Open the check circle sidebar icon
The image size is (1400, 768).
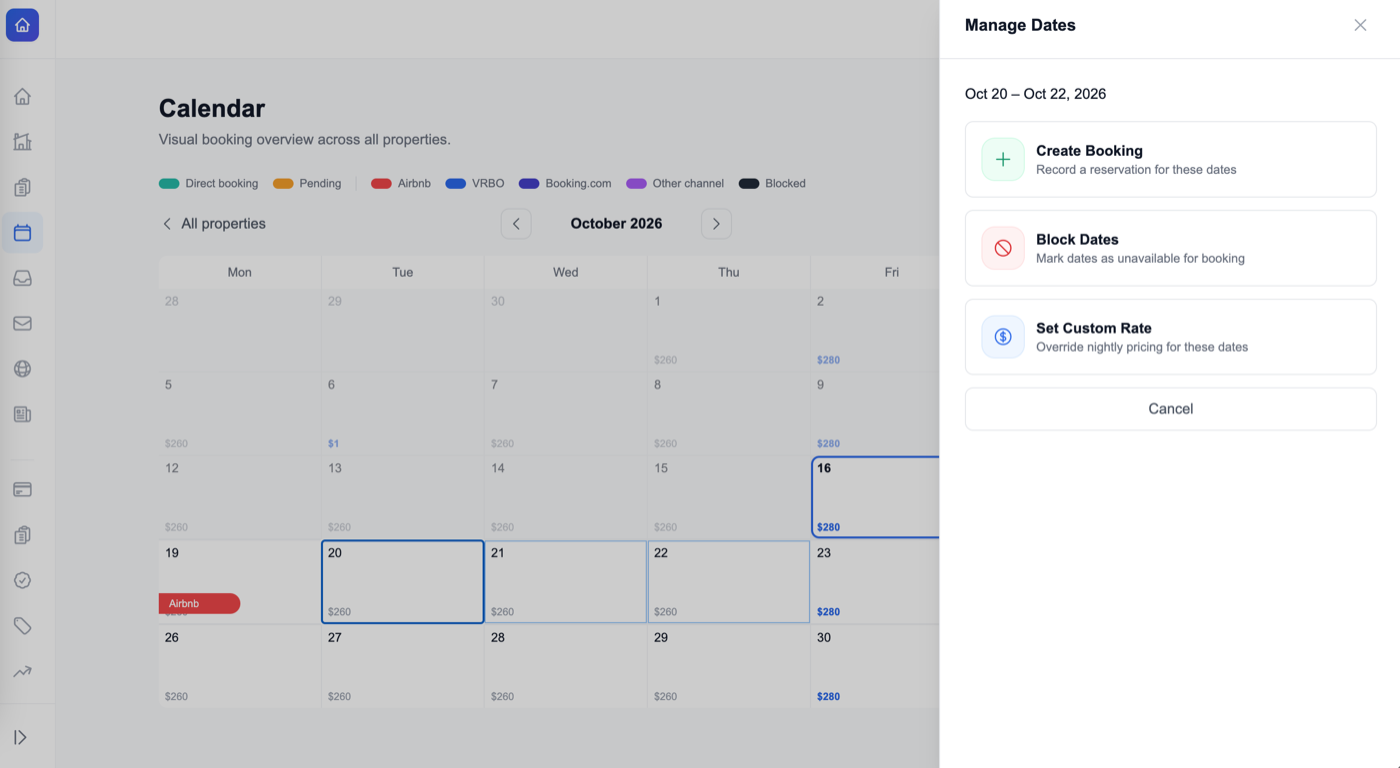point(22,580)
